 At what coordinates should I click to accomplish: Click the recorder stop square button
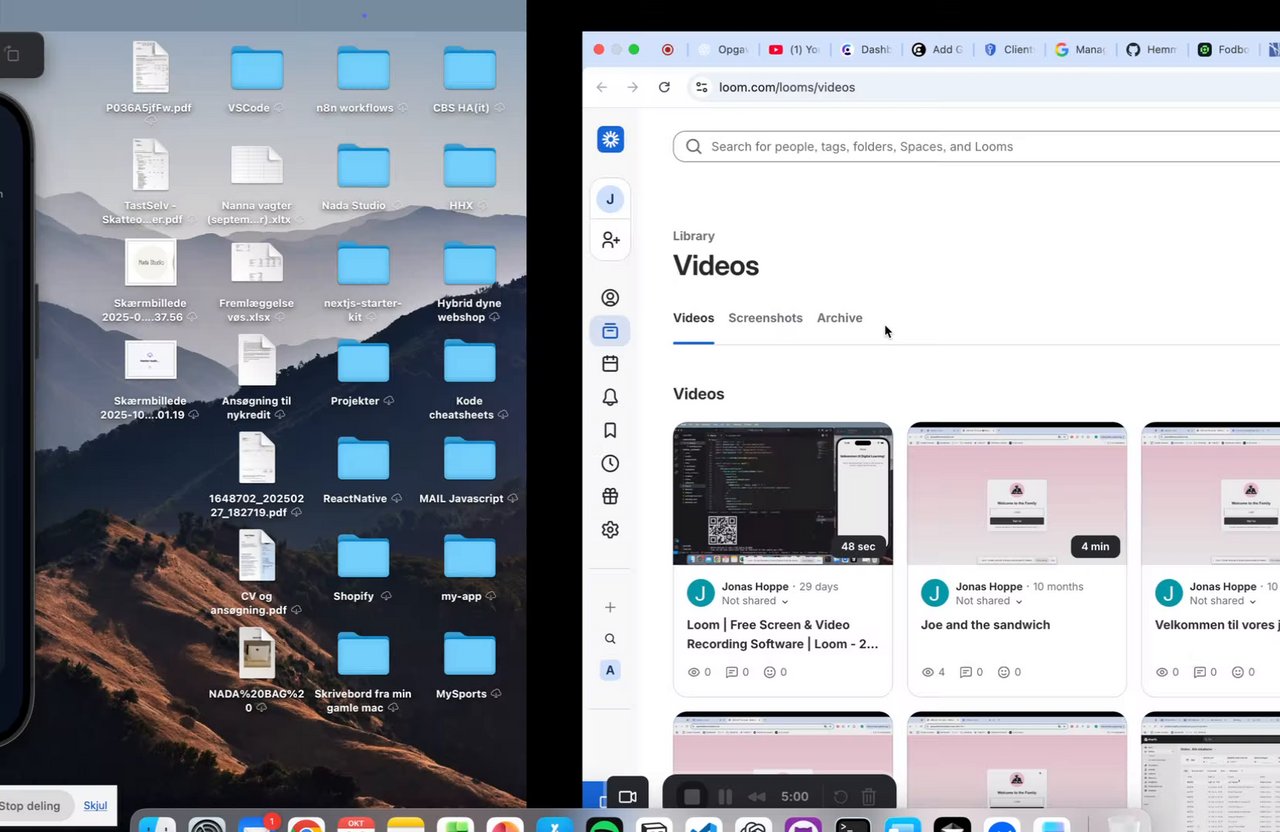(x=692, y=797)
